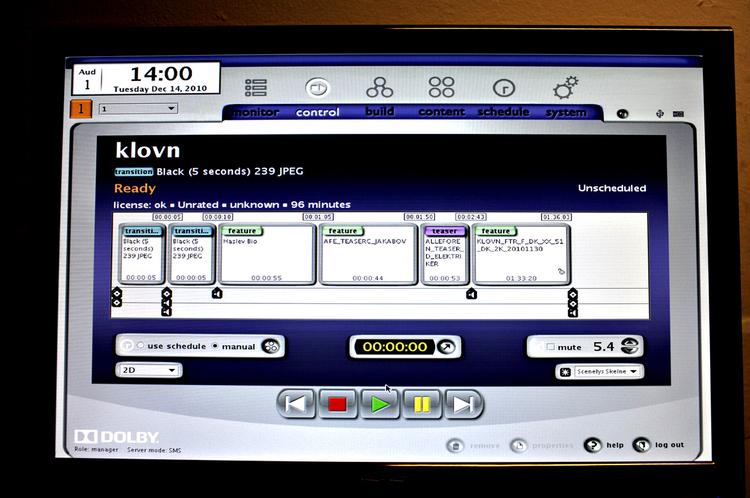Select the use schedule radio button

[x=141, y=345]
